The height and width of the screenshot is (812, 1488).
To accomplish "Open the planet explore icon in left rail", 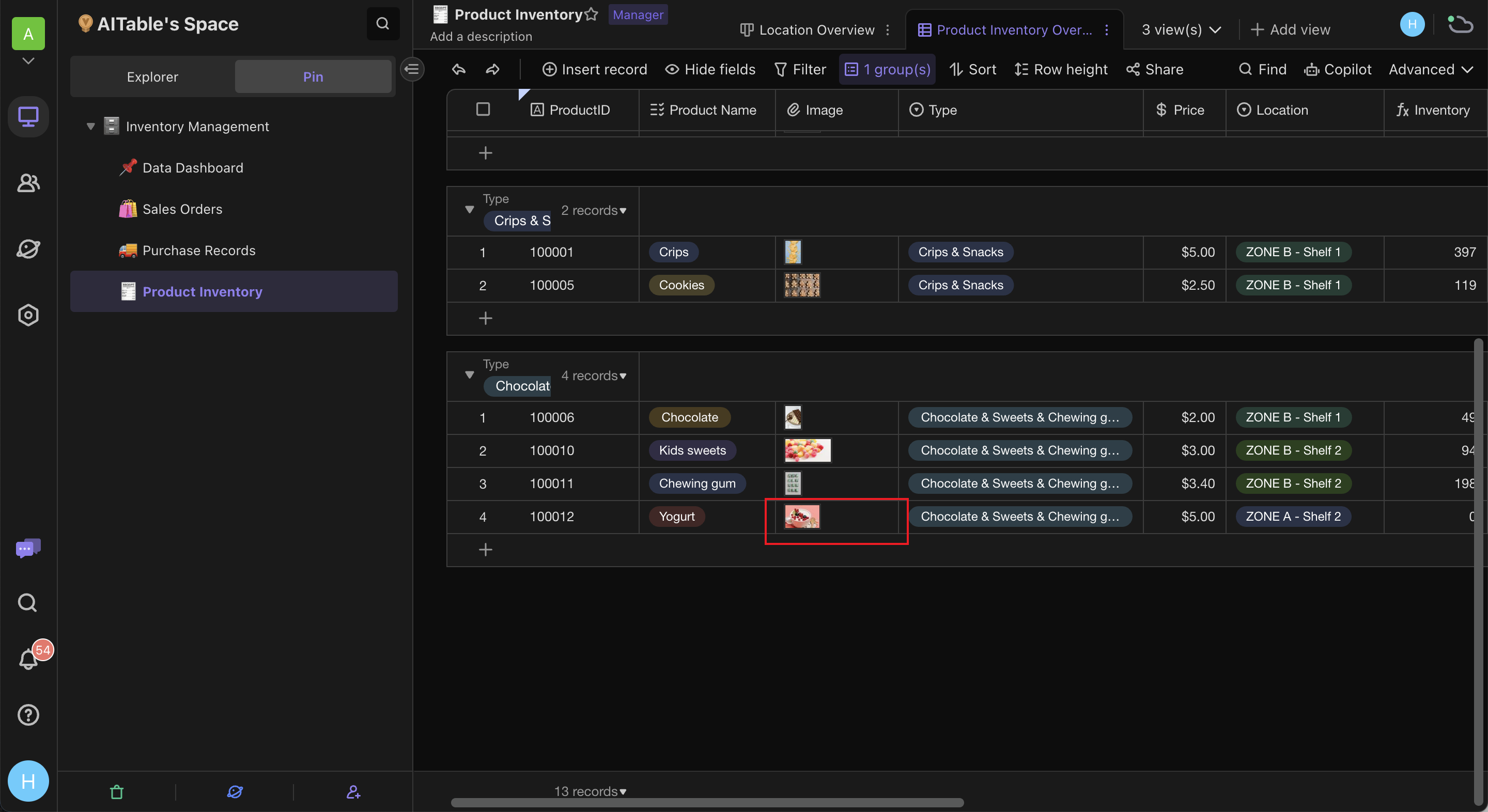I will pos(28,249).
